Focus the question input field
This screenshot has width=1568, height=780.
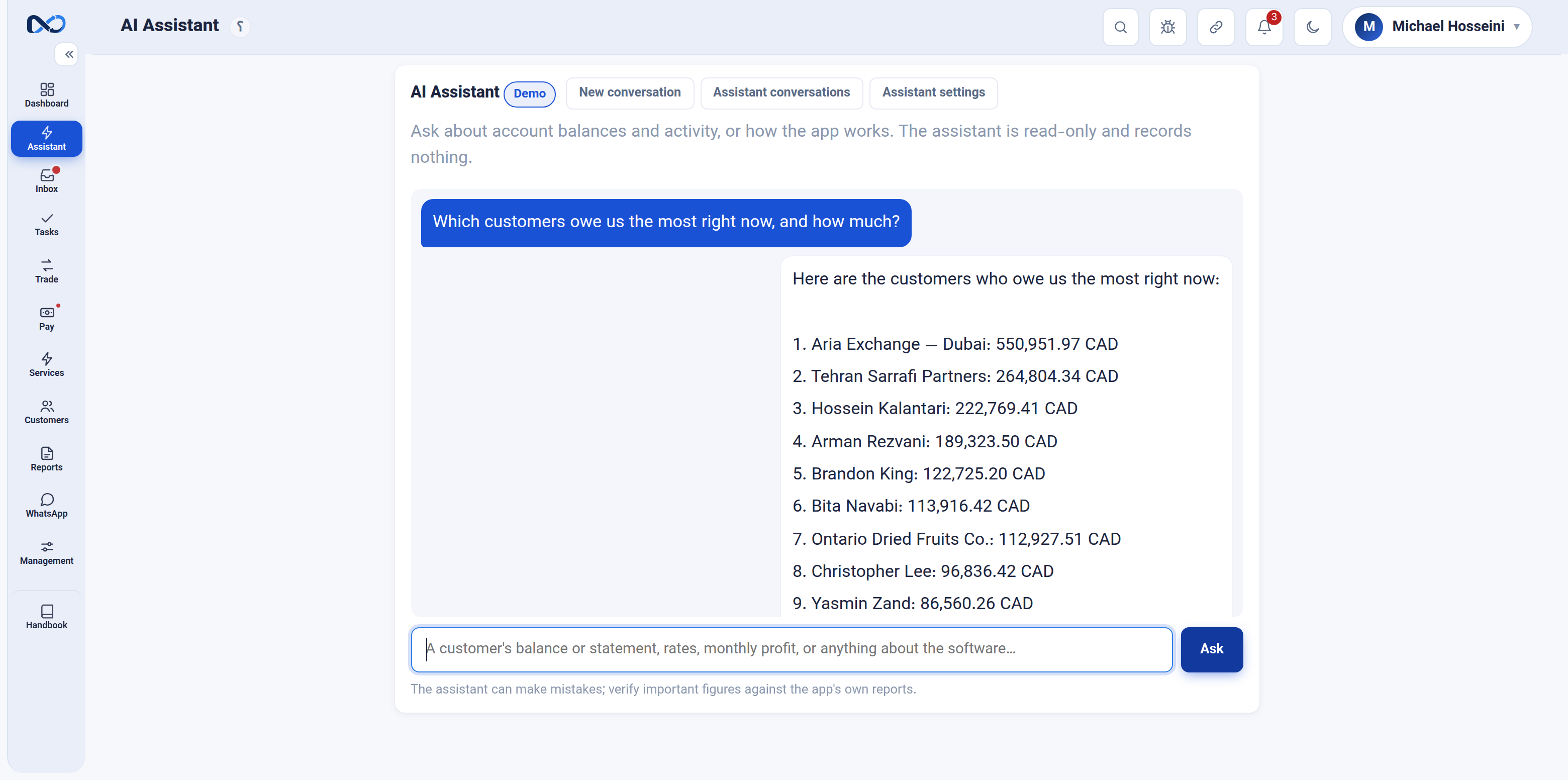[x=792, y=649]
